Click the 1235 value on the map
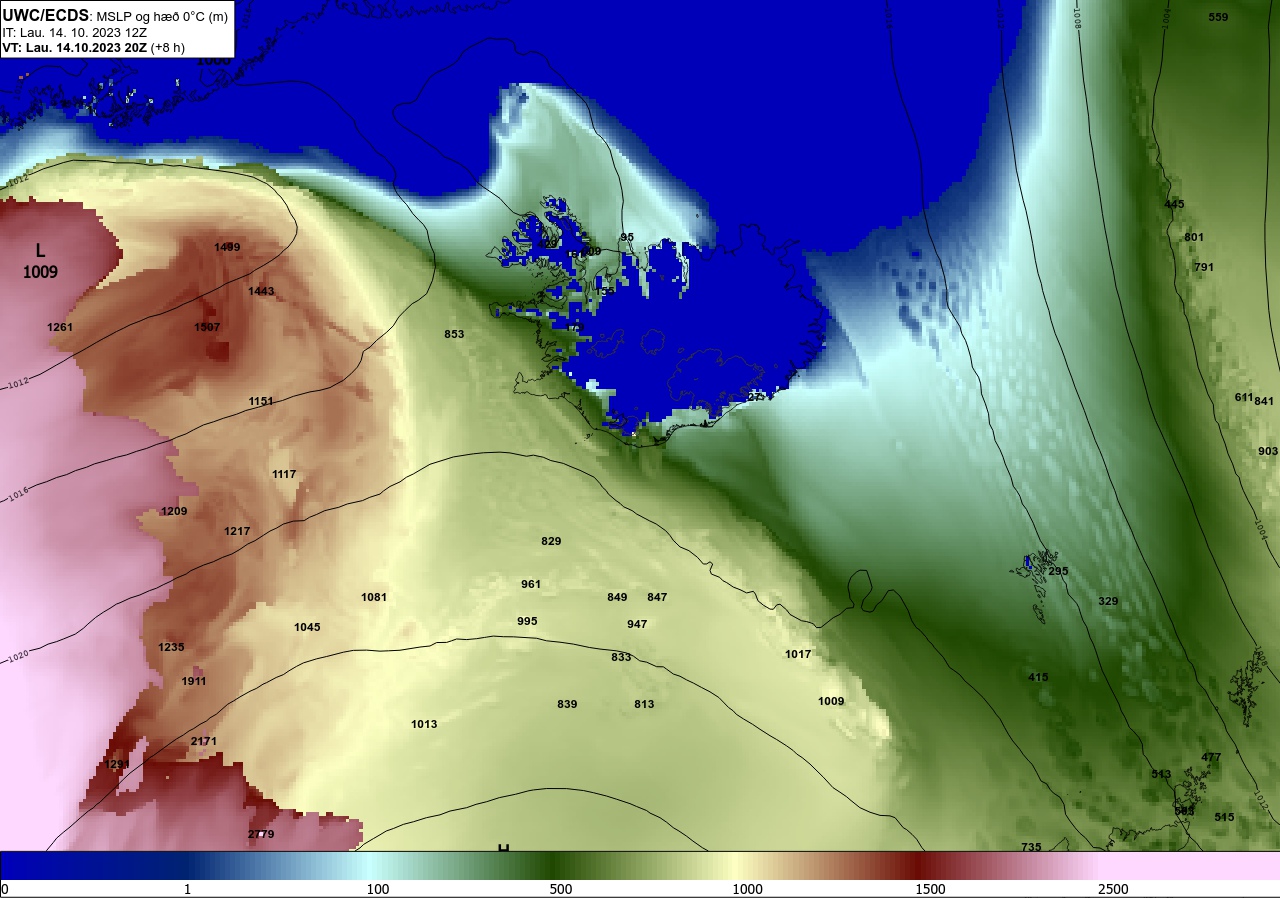The image size is (1280, 898). (171, 647)
